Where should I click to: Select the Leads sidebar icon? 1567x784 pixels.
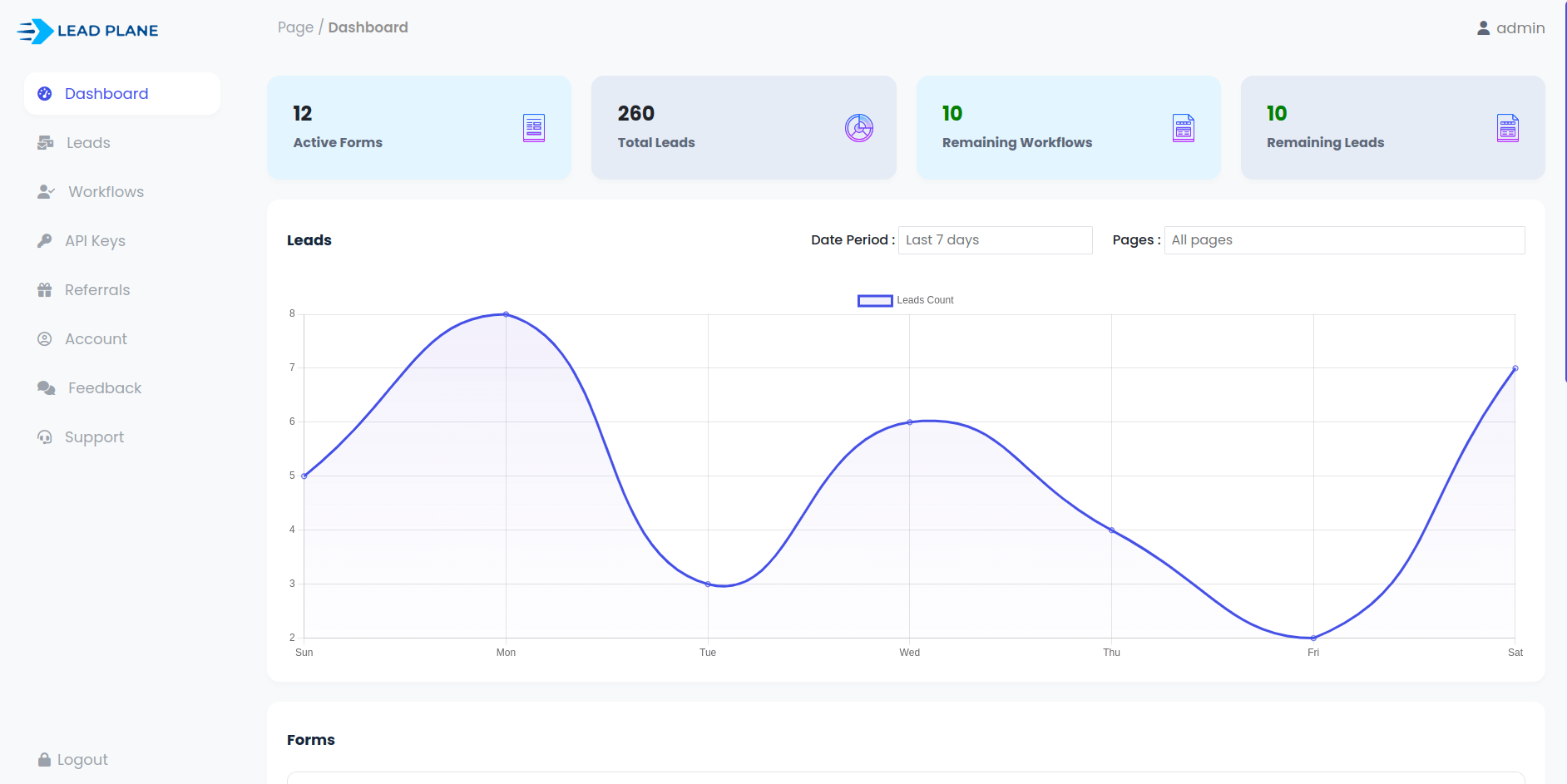pyautogui.click(x=45, y=142)
